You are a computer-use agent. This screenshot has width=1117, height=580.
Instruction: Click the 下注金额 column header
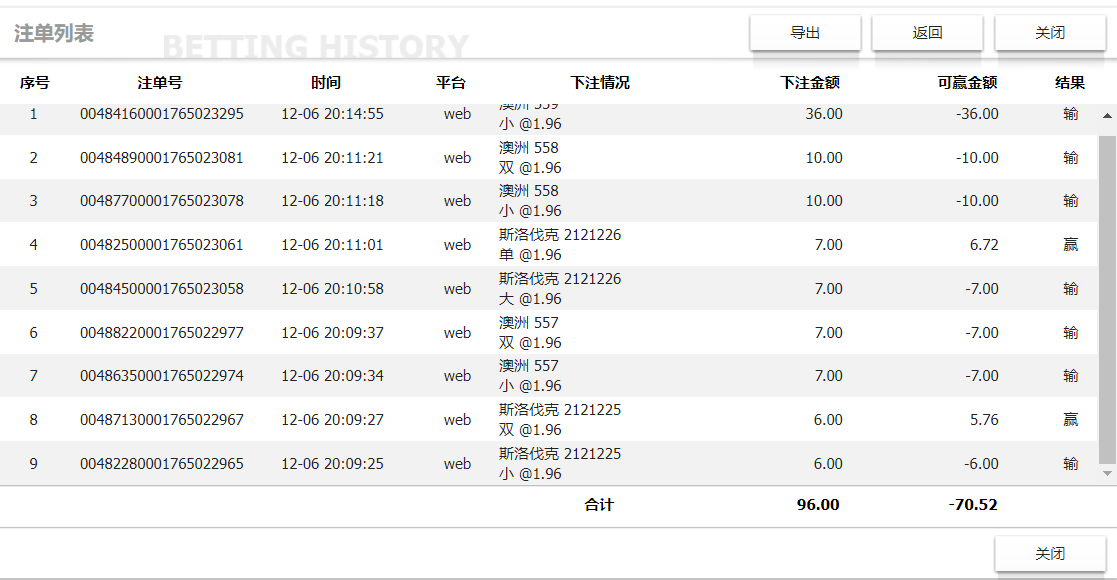tap(810, 83)
